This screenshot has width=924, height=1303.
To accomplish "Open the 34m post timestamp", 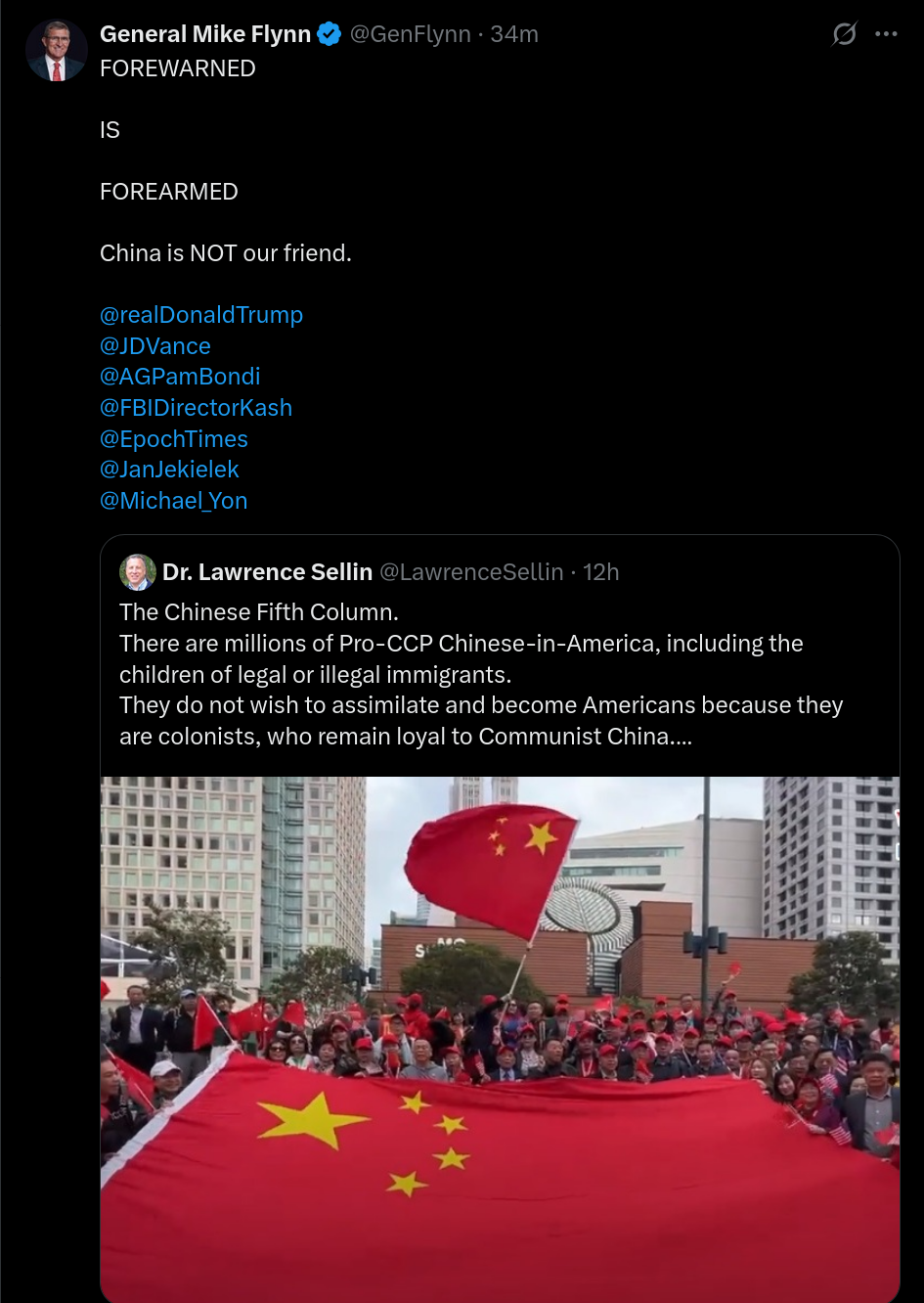I will pyautogui.click(x=514, y=34).
